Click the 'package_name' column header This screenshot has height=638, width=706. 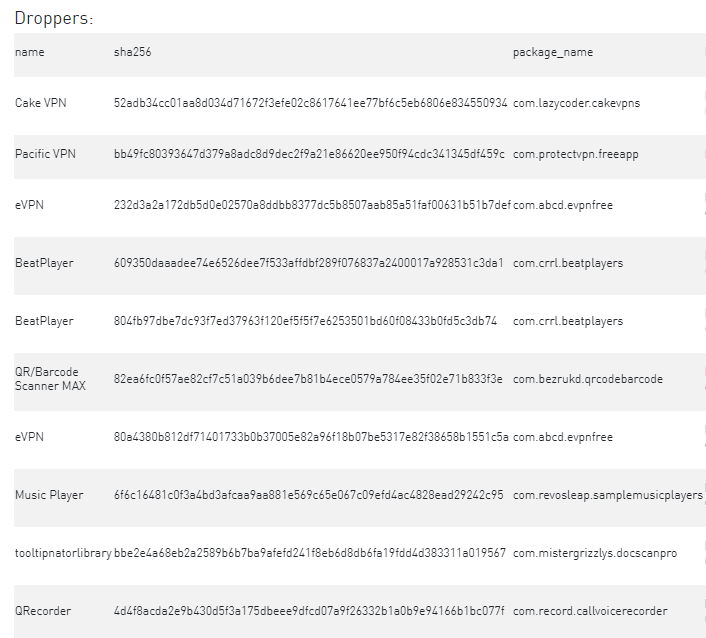pyautogui.click(x=553, y=53)
